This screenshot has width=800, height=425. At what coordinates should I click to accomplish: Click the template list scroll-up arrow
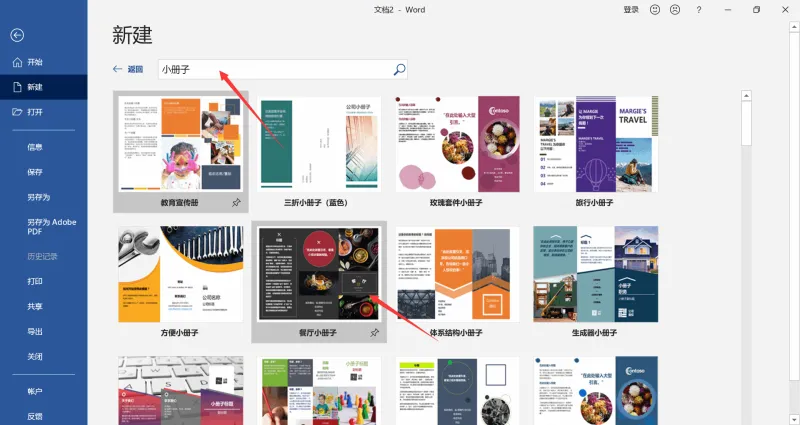click(746, 95)
